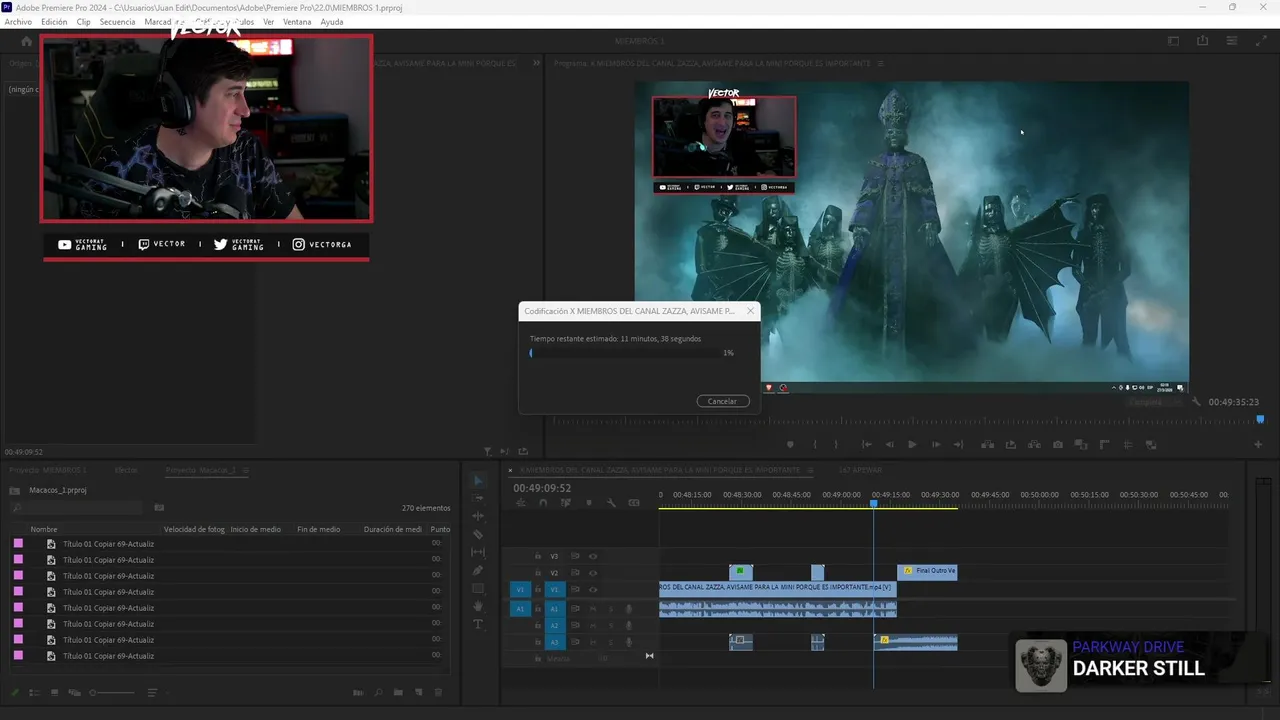The image size is (1280, 720).
Task: Switch to the 167 APEWAR sequence tab
Action: point(860,470)
